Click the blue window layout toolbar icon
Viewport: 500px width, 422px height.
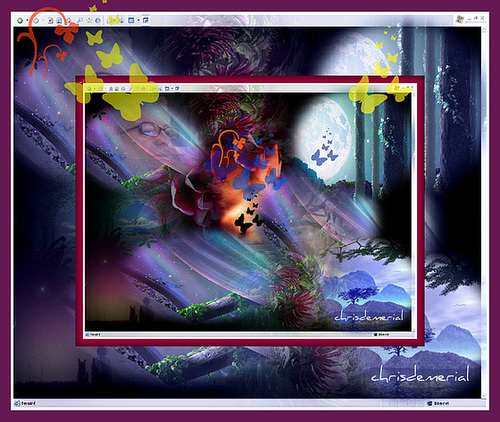tap(131, 21)
